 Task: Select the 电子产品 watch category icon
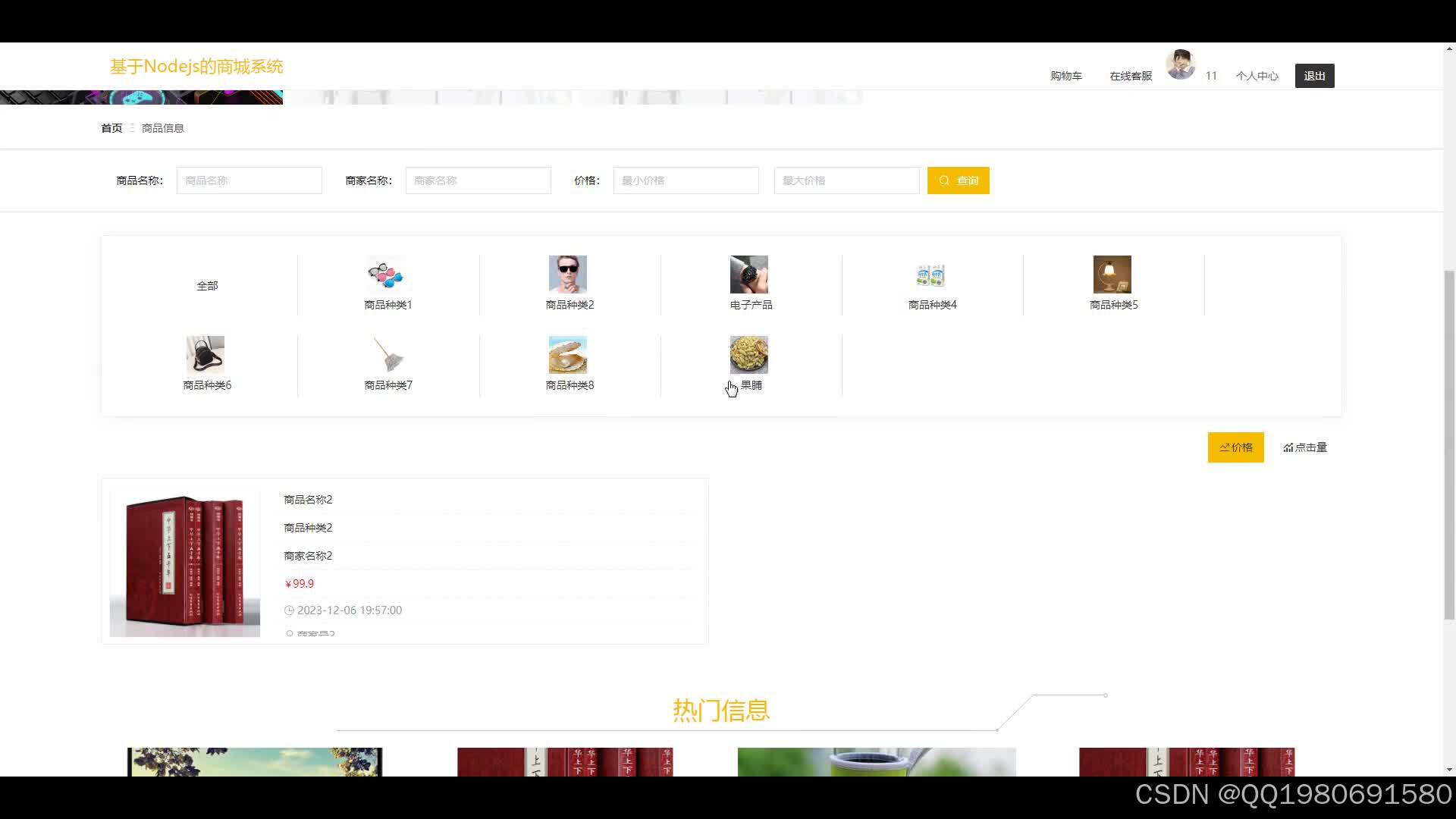749,275
